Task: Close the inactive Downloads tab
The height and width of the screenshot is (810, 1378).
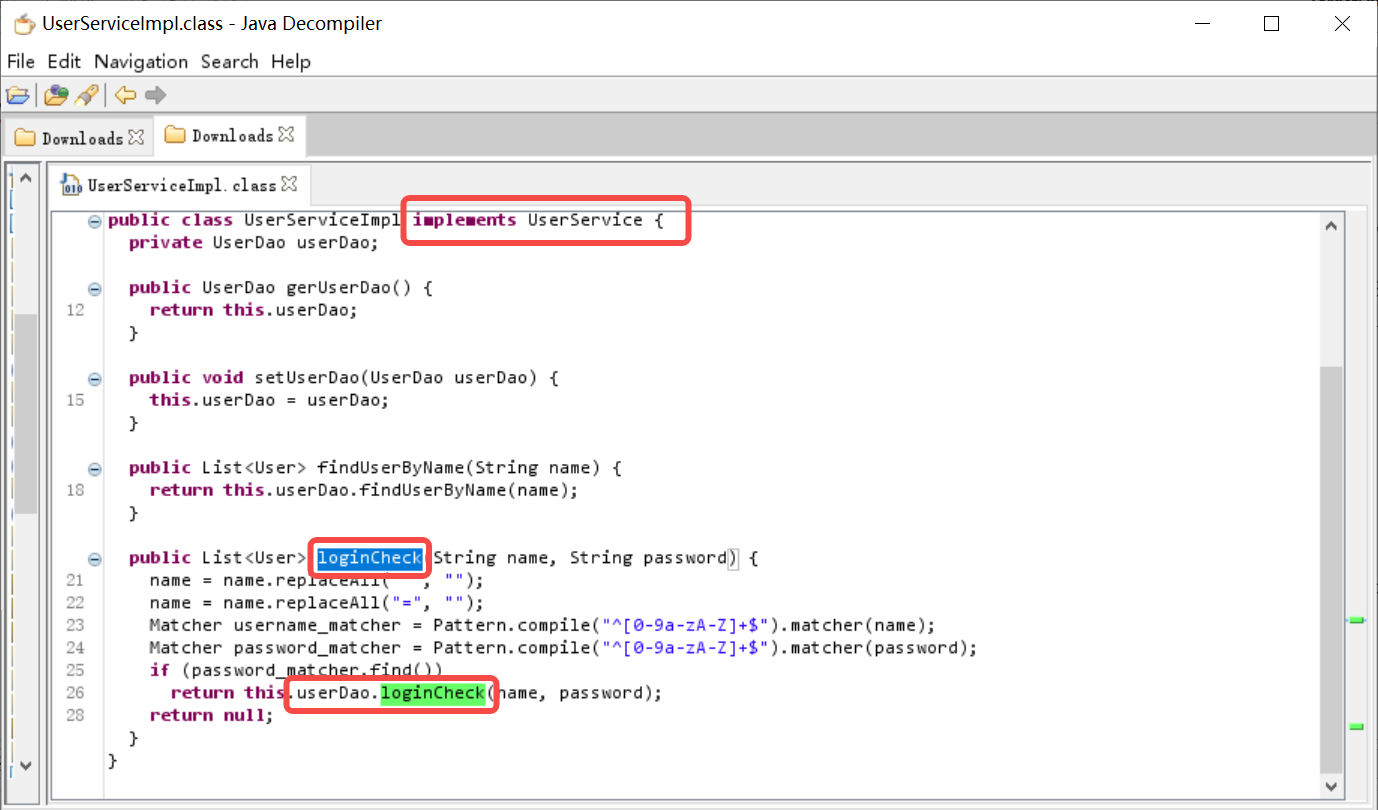Action: coord(136,136)
